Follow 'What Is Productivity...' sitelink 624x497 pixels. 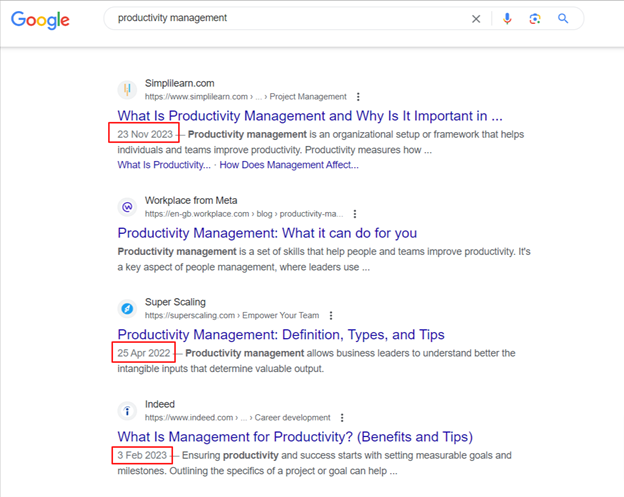(164, 165)
